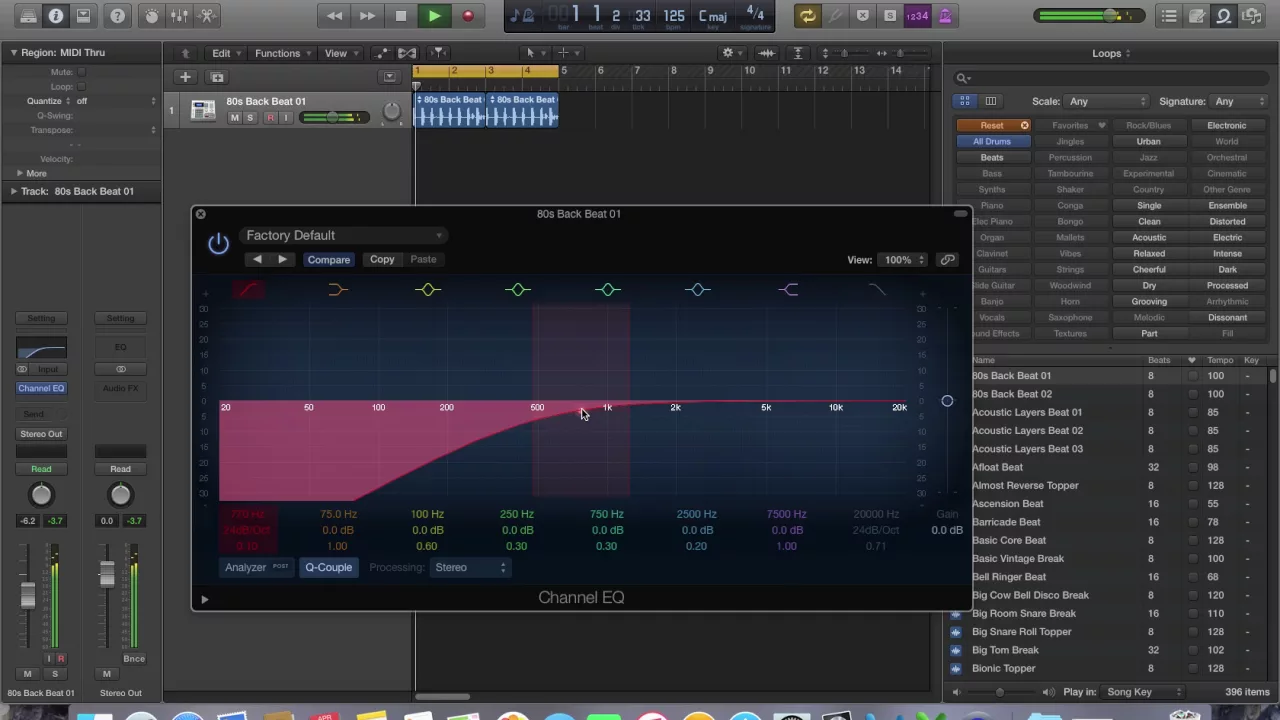
Task: Open the Edit menu in tracks area
Action: point(225,53)
